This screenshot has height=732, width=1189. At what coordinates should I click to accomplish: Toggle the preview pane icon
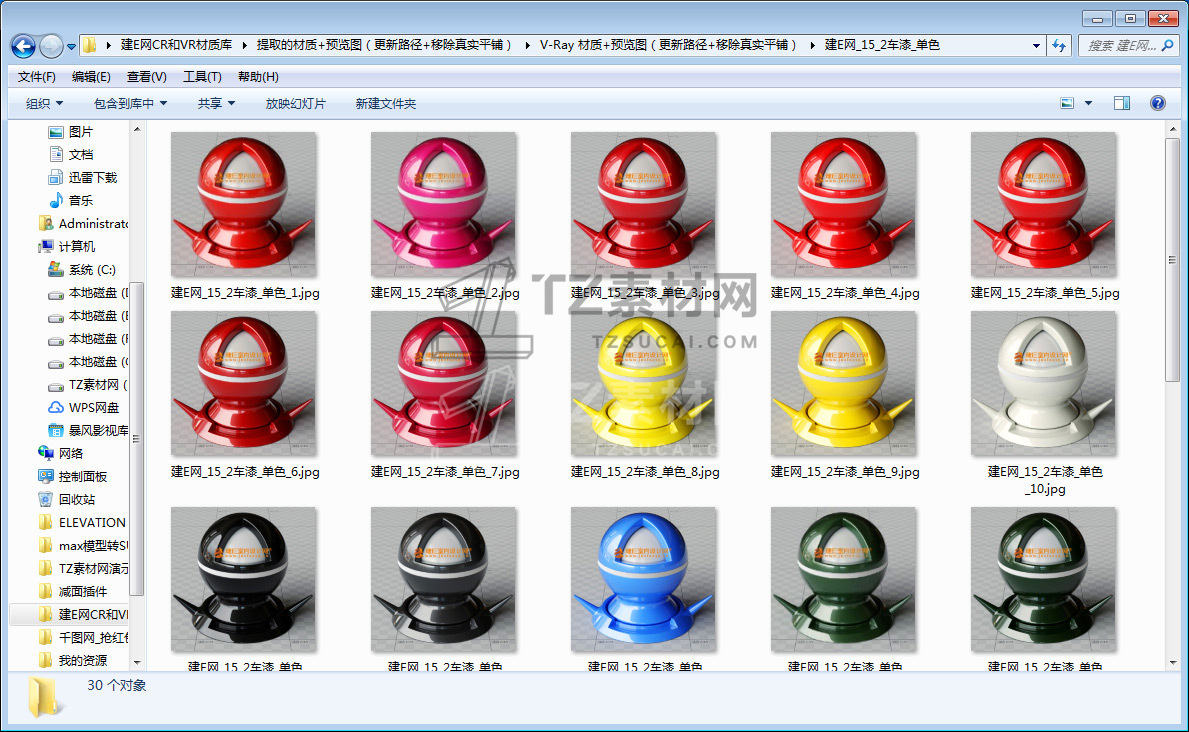pos(1122,103)
